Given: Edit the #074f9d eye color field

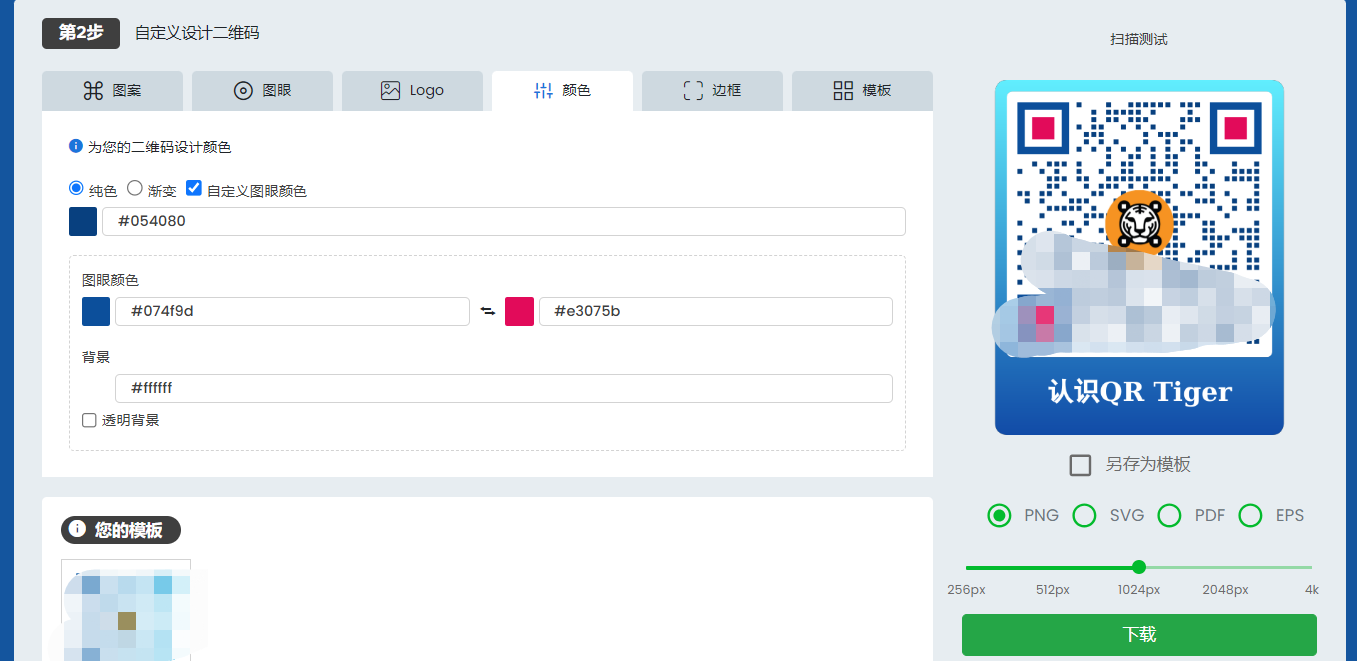Looking at the screenshot, I should pyautogui.click(x=292, y=311).
